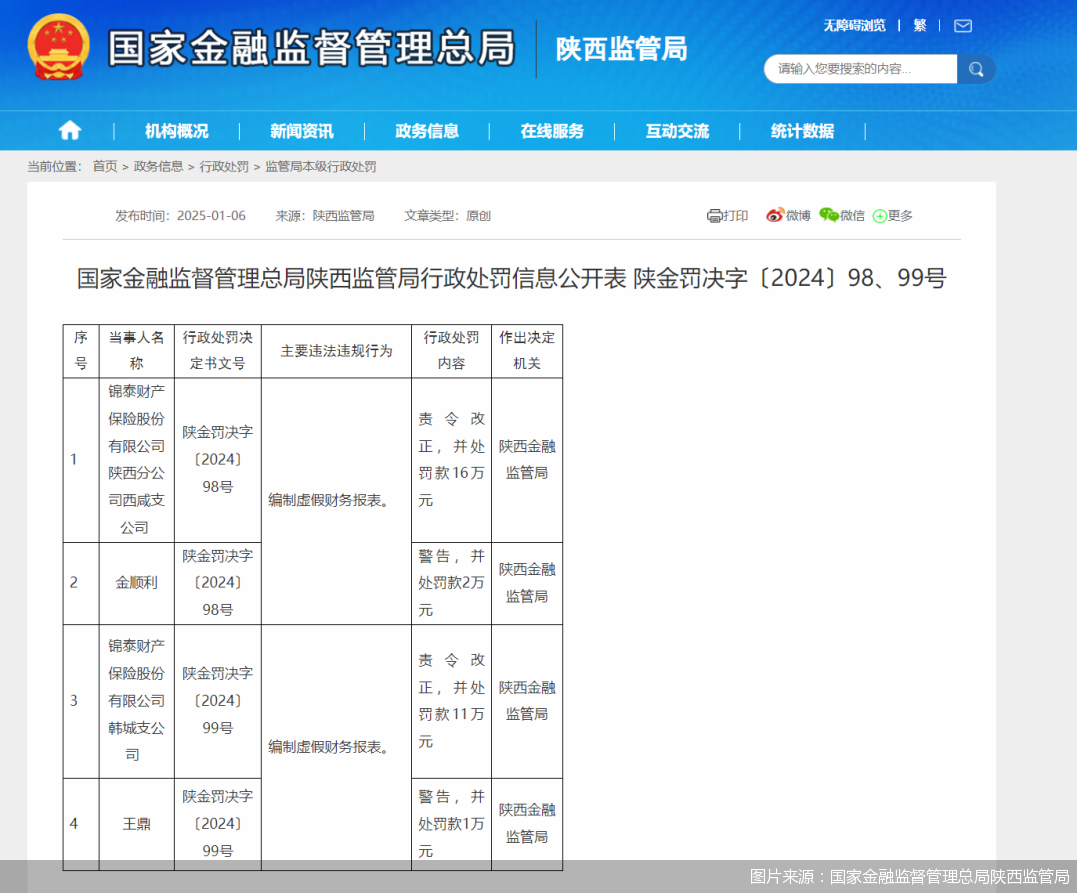Open the 统计数据 menu
1077x893 pixels.
pos(802,131)
